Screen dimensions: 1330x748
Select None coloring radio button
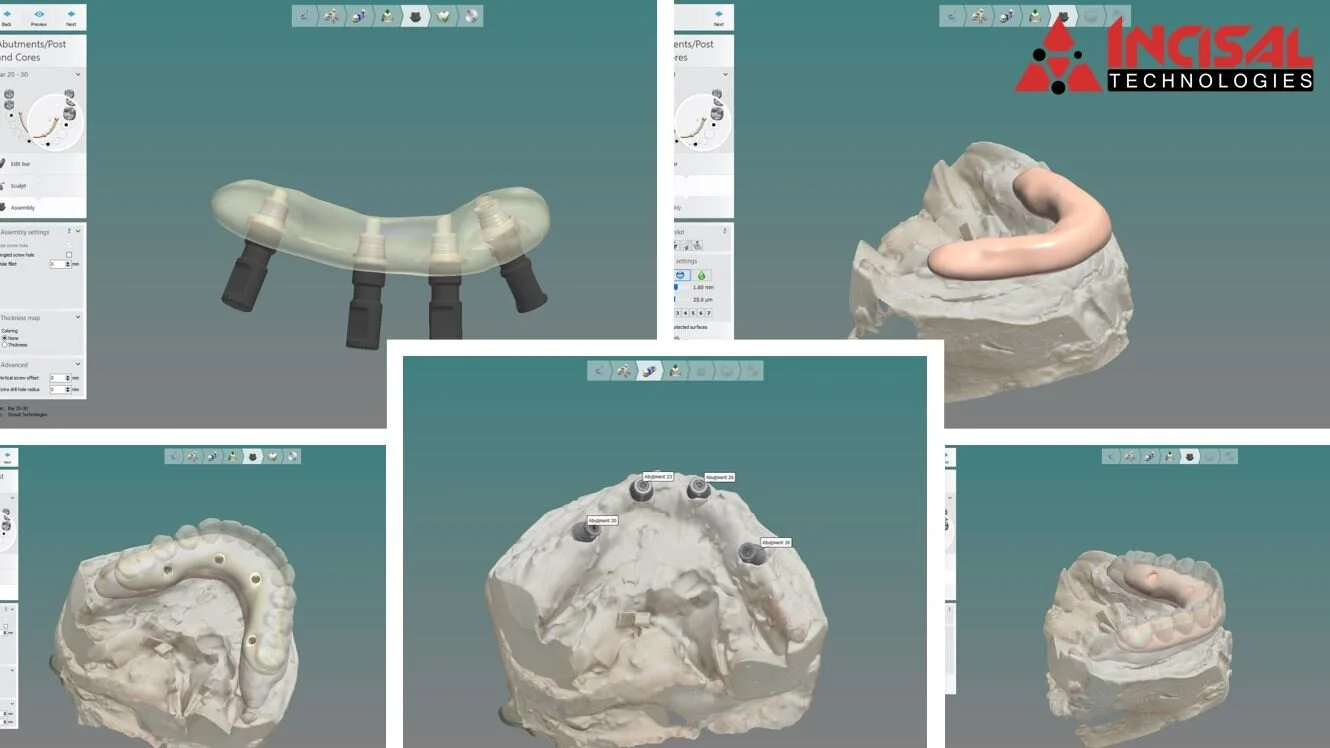click(4, 338)
